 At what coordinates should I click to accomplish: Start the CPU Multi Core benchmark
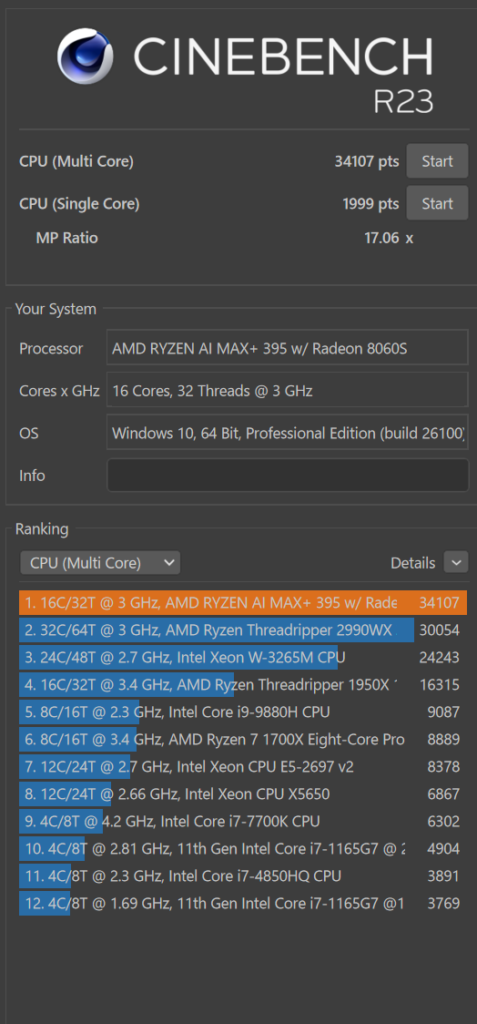pos(437,161)
